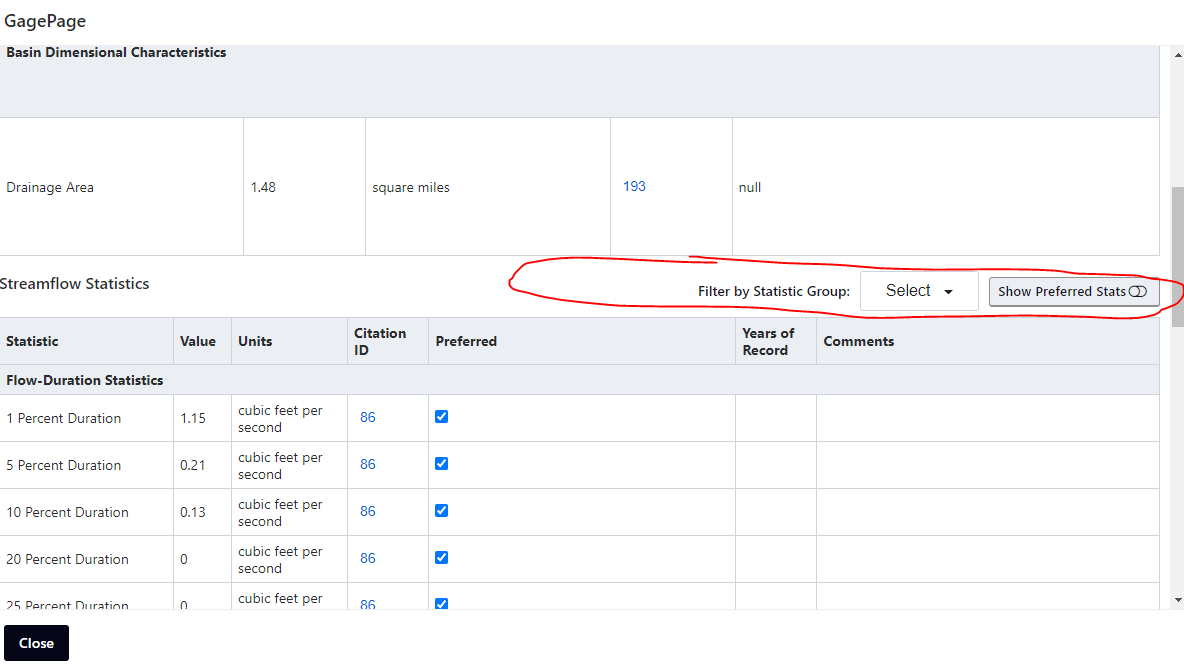Screen dimensions: 1184x670
Task: Close the GagePage dialog
Action: click(x=36, y=643)
